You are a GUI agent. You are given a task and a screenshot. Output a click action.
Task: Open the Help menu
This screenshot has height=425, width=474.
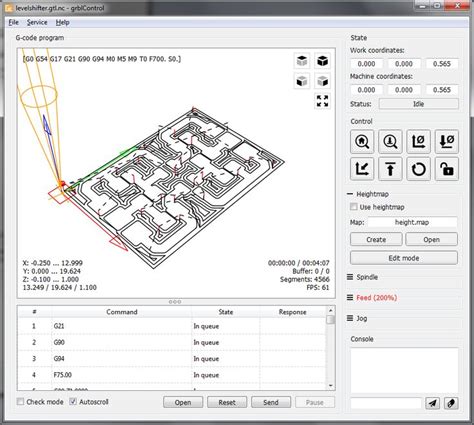pyautogui.click(x=62, y=22)
